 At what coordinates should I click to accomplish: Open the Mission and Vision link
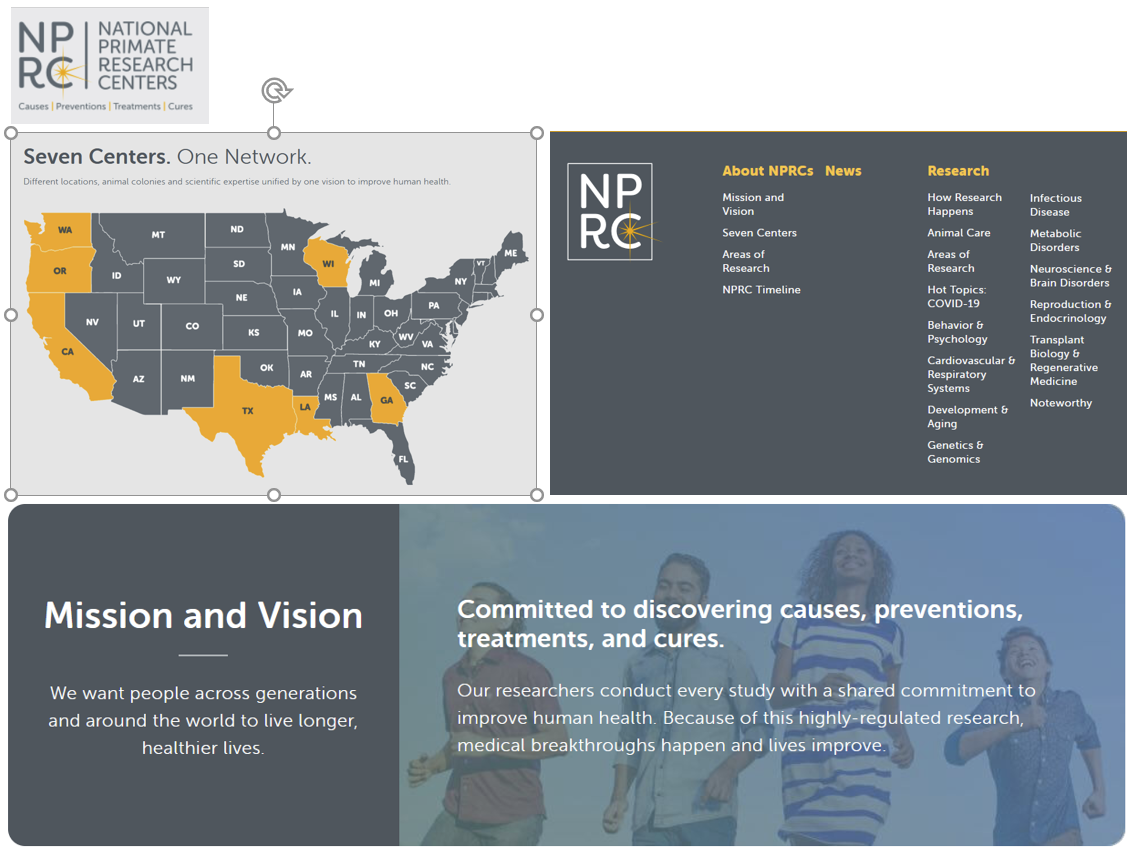[753, 204]
